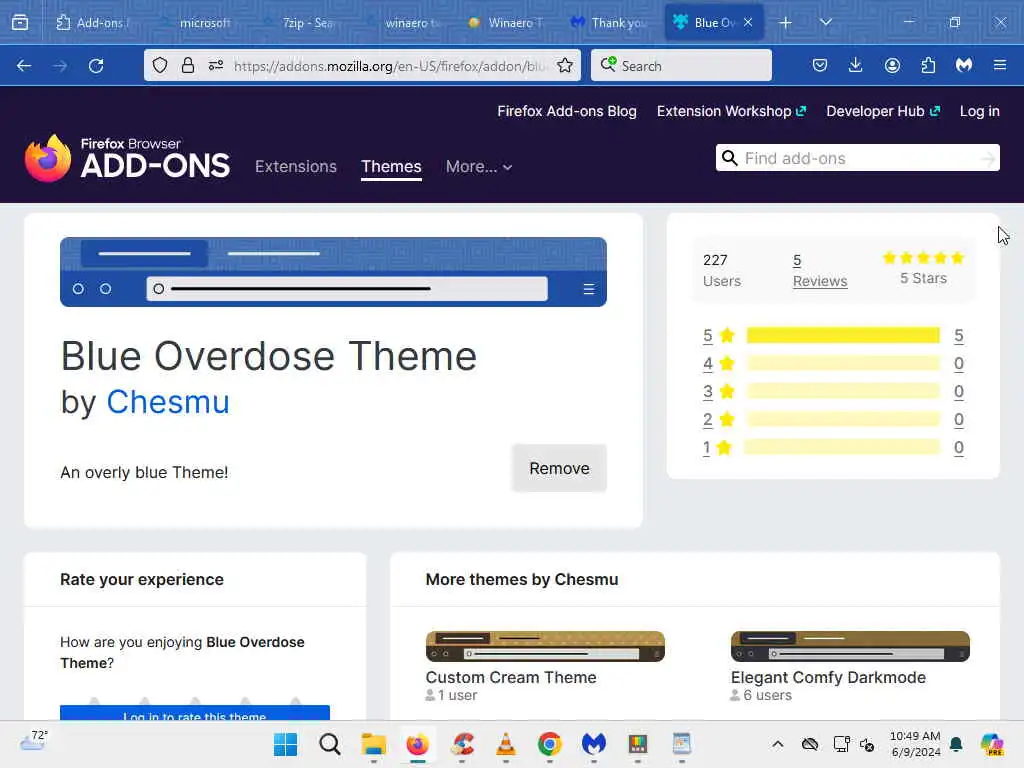Click Log in
1024x768 pixels.
980,111
